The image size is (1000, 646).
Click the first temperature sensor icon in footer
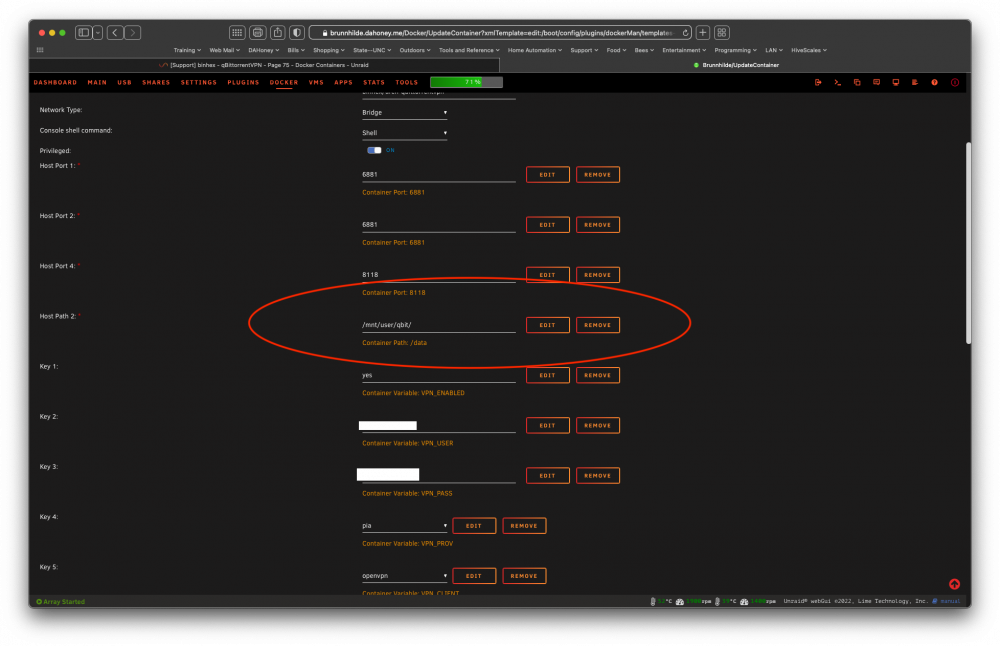click(652, 601)
